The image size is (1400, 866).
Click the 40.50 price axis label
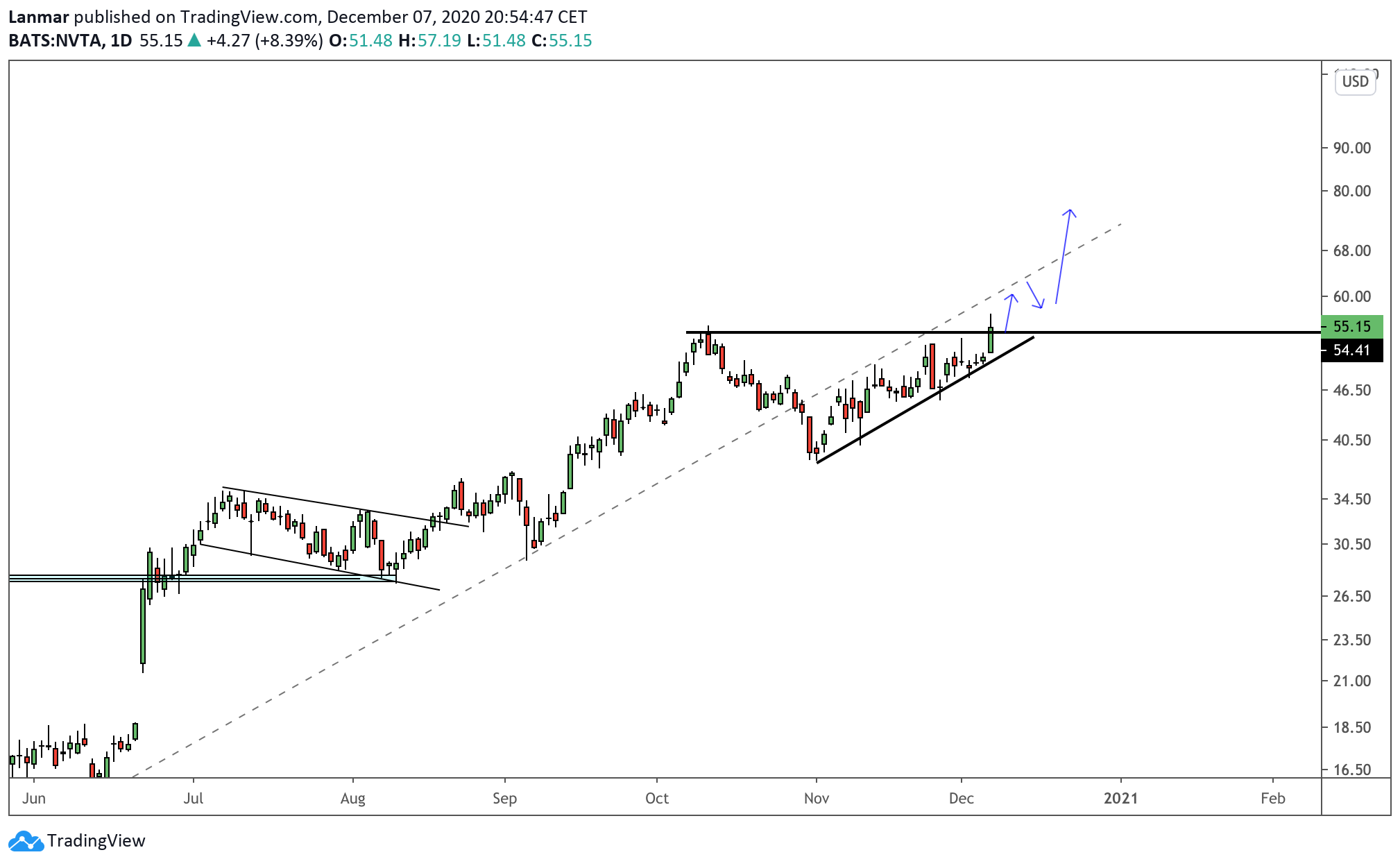click(x=1352, y=440)
